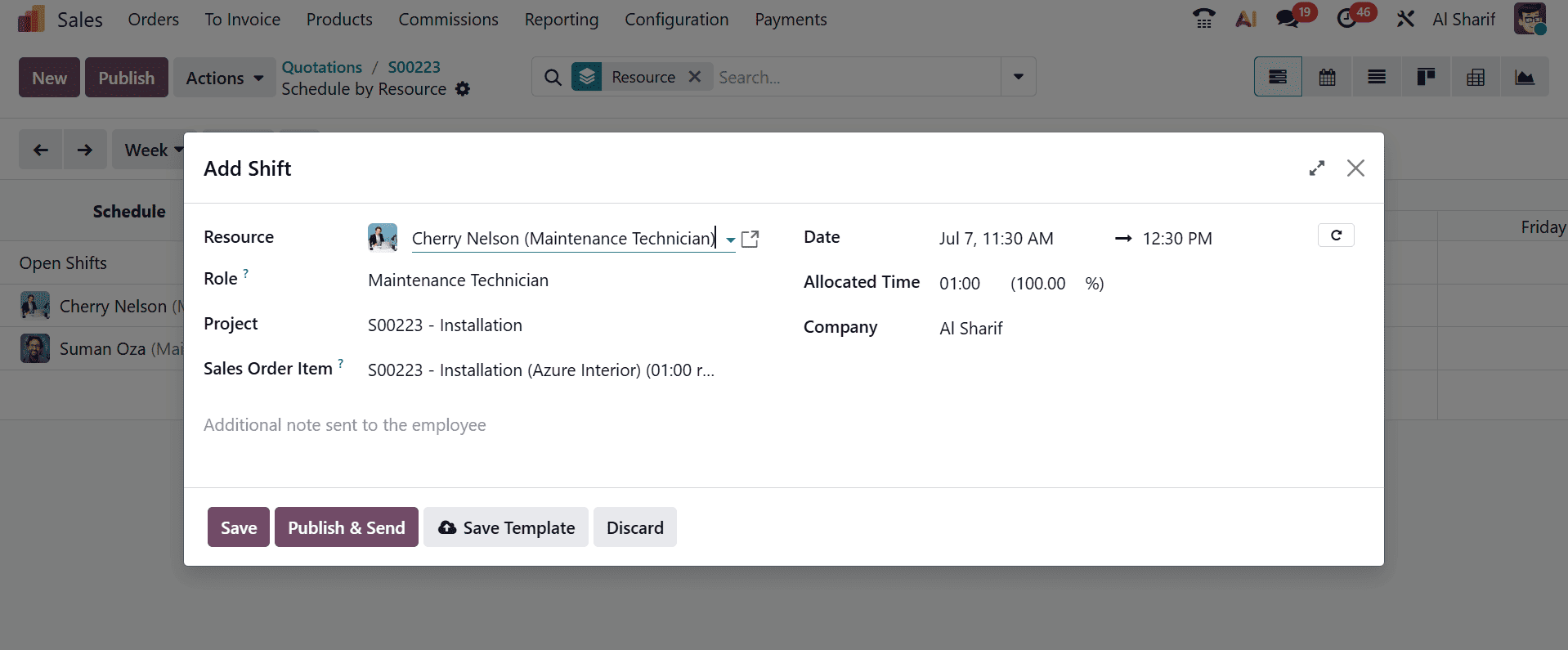Click the Resource group-by layers icon
The image size is (1568, 650).
[x=587, y=77]
